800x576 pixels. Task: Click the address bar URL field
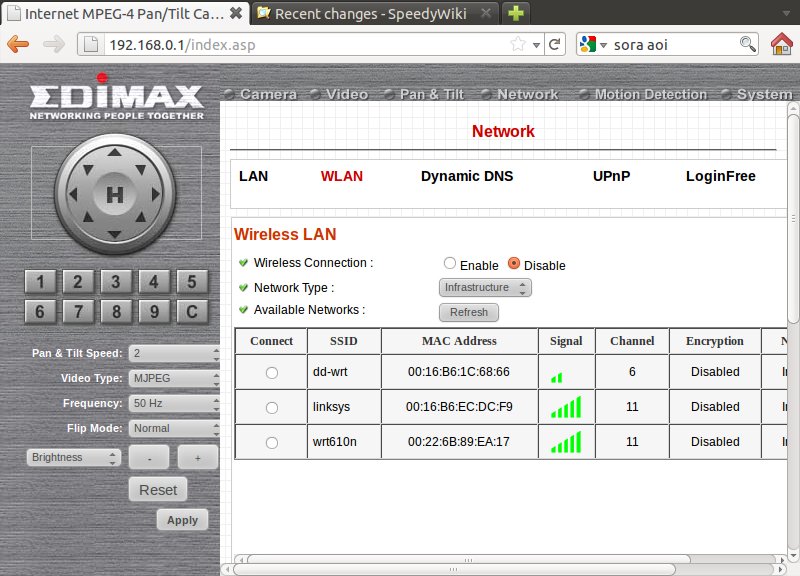pyautogui.click(x=300, y=44)
